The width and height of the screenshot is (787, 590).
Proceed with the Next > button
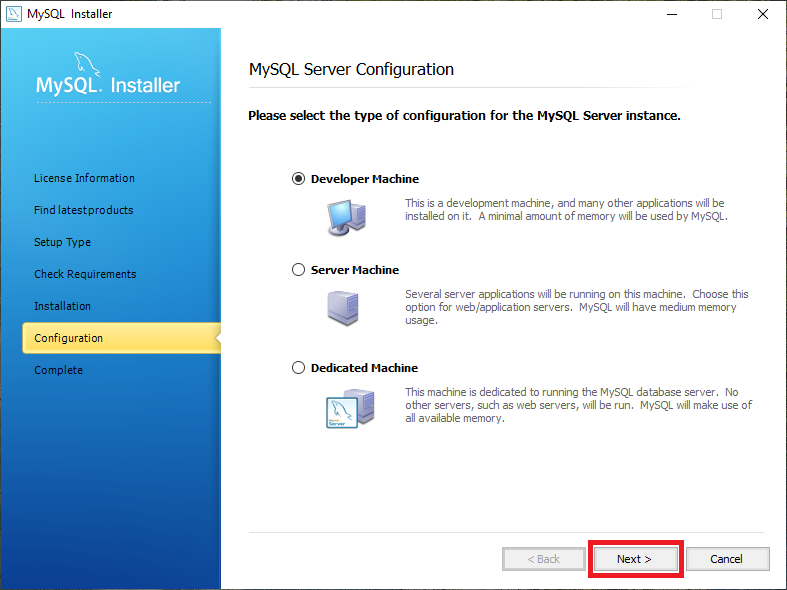[635, 559]
